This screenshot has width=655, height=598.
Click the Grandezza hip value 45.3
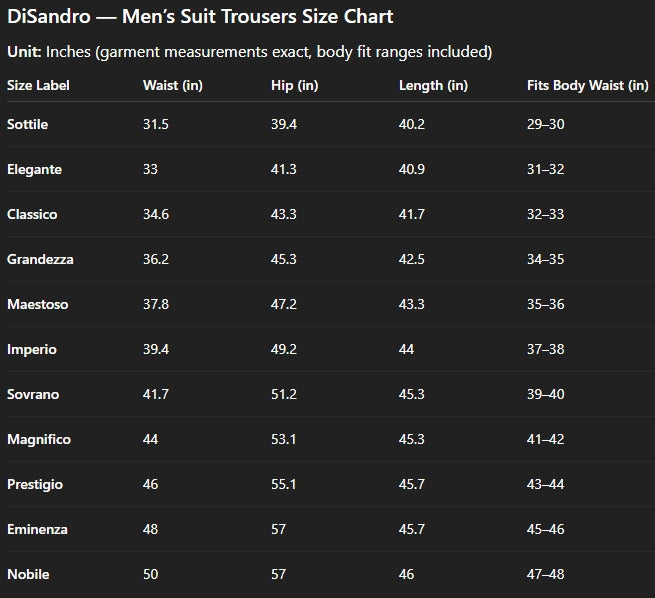click(x=284, y=259)
